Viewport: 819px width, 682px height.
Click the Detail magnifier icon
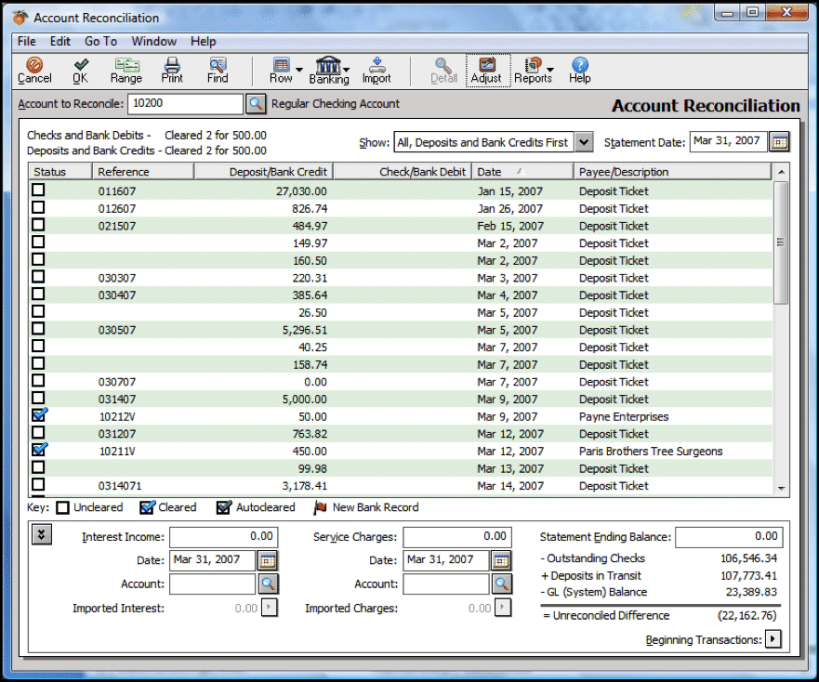(443, 70)
